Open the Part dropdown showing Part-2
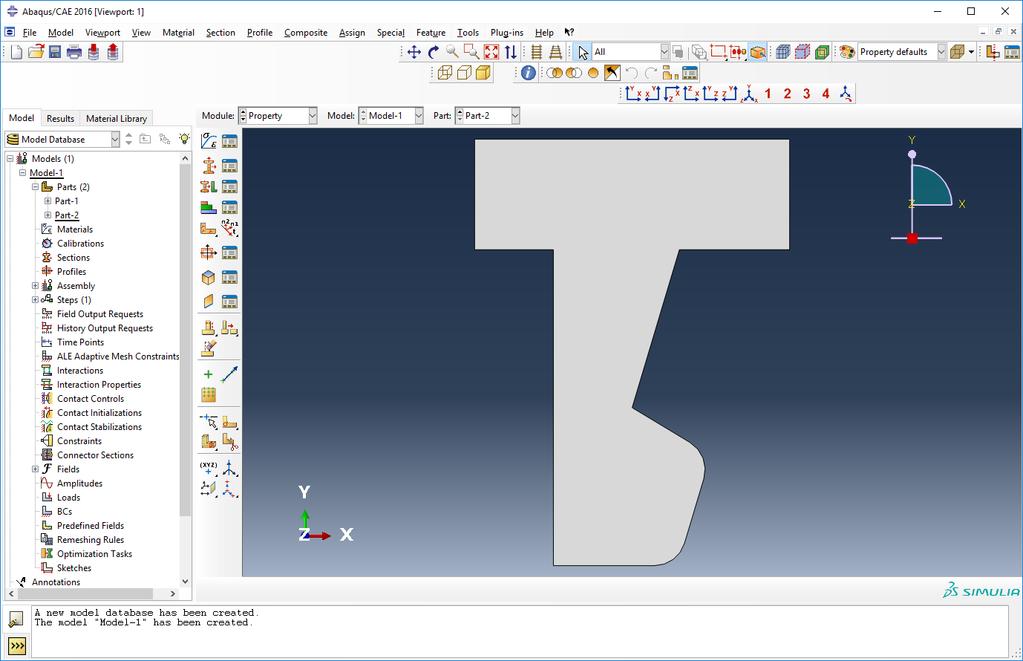The width and height of the screenshot is (1023, 661). 487,116
